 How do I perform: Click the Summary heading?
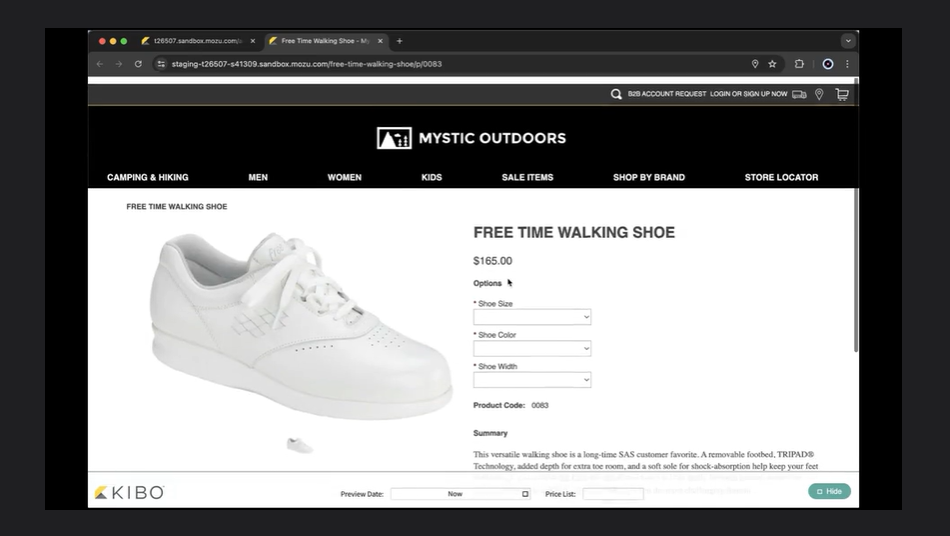pyautogui.click(x=490, y=433)
